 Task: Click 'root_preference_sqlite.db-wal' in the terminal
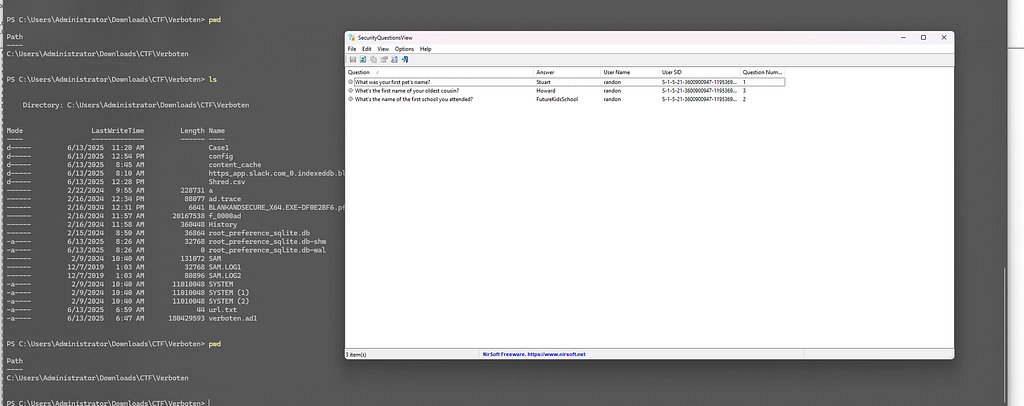(x=267, y=249)
